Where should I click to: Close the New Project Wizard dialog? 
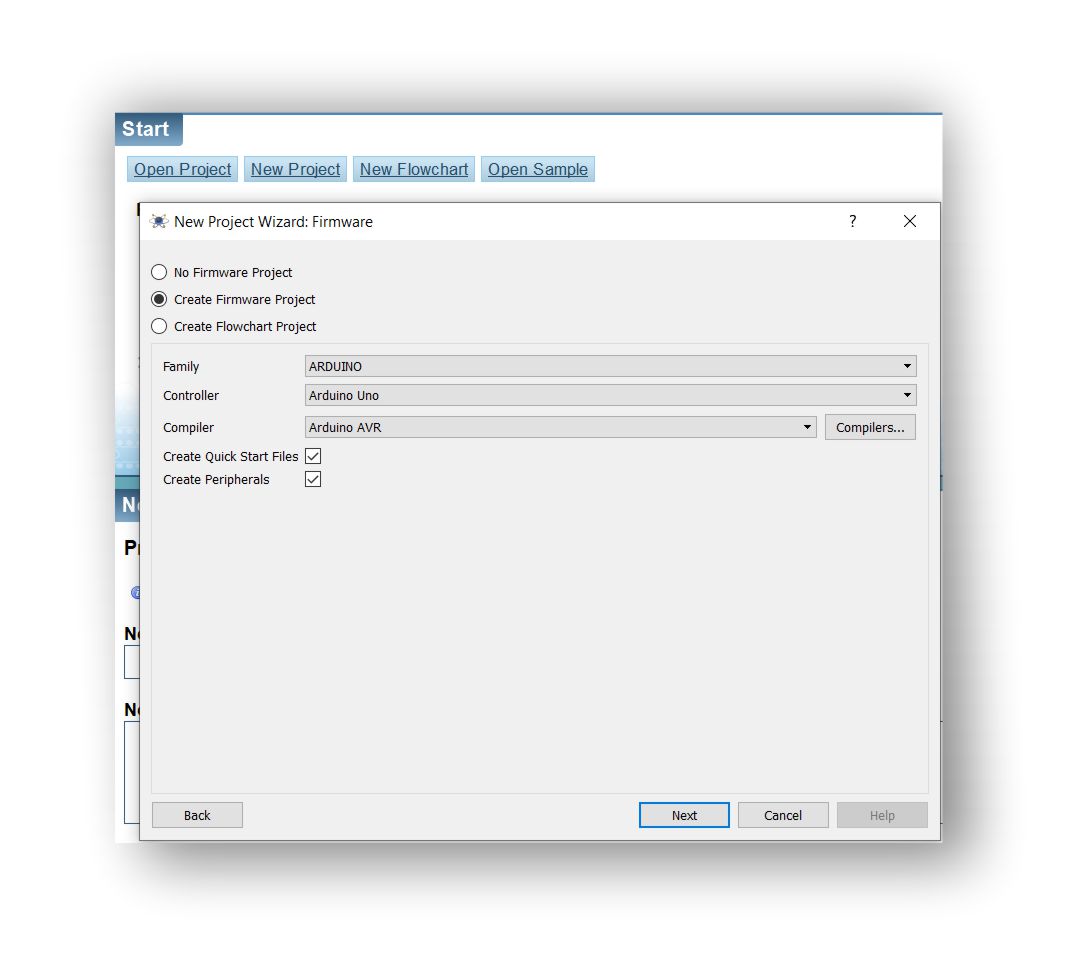pyautogui.click(x=910, y=221)
